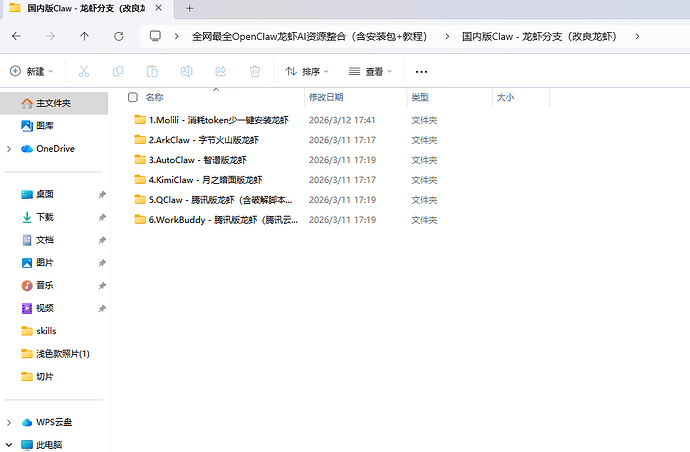Select folder 4.KimiClaw
This screenshot has width=690, height=452.
[206, 180]
